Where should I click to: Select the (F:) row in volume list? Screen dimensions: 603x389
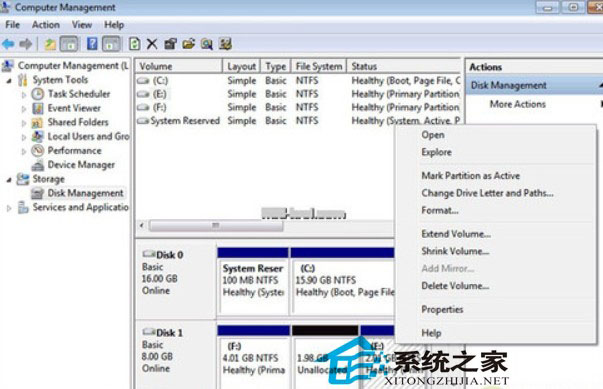(298, 108)
